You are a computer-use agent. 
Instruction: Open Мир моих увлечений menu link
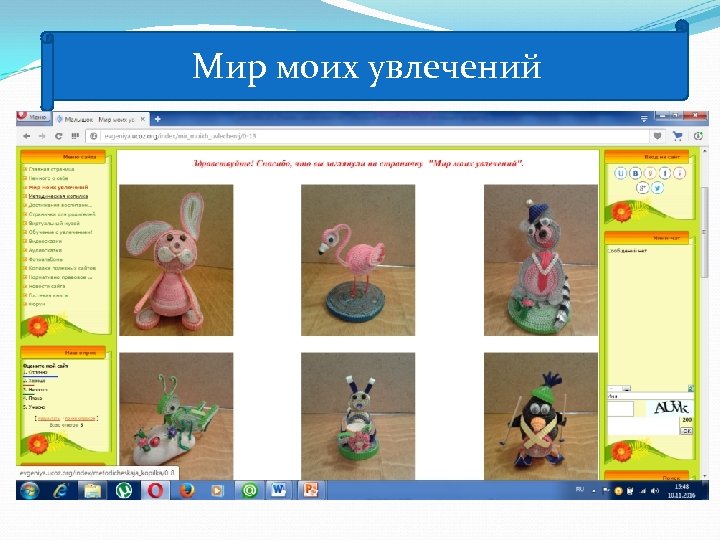(x=58, y=187)
